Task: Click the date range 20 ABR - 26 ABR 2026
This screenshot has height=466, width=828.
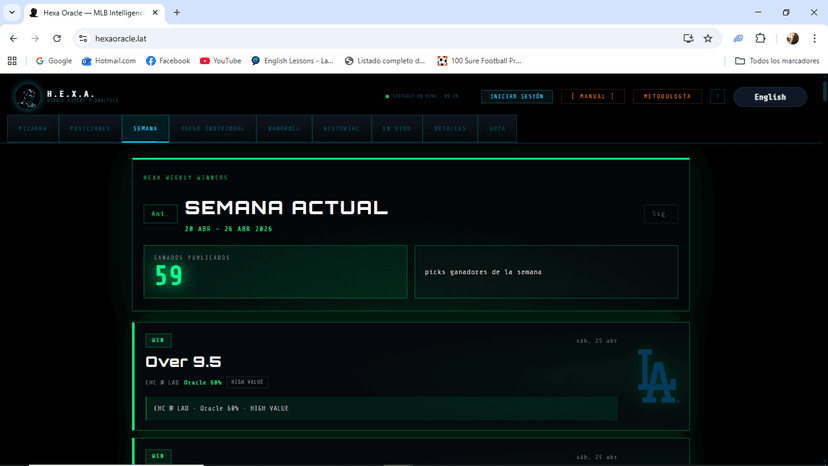Action: click(x=229, y=229)
